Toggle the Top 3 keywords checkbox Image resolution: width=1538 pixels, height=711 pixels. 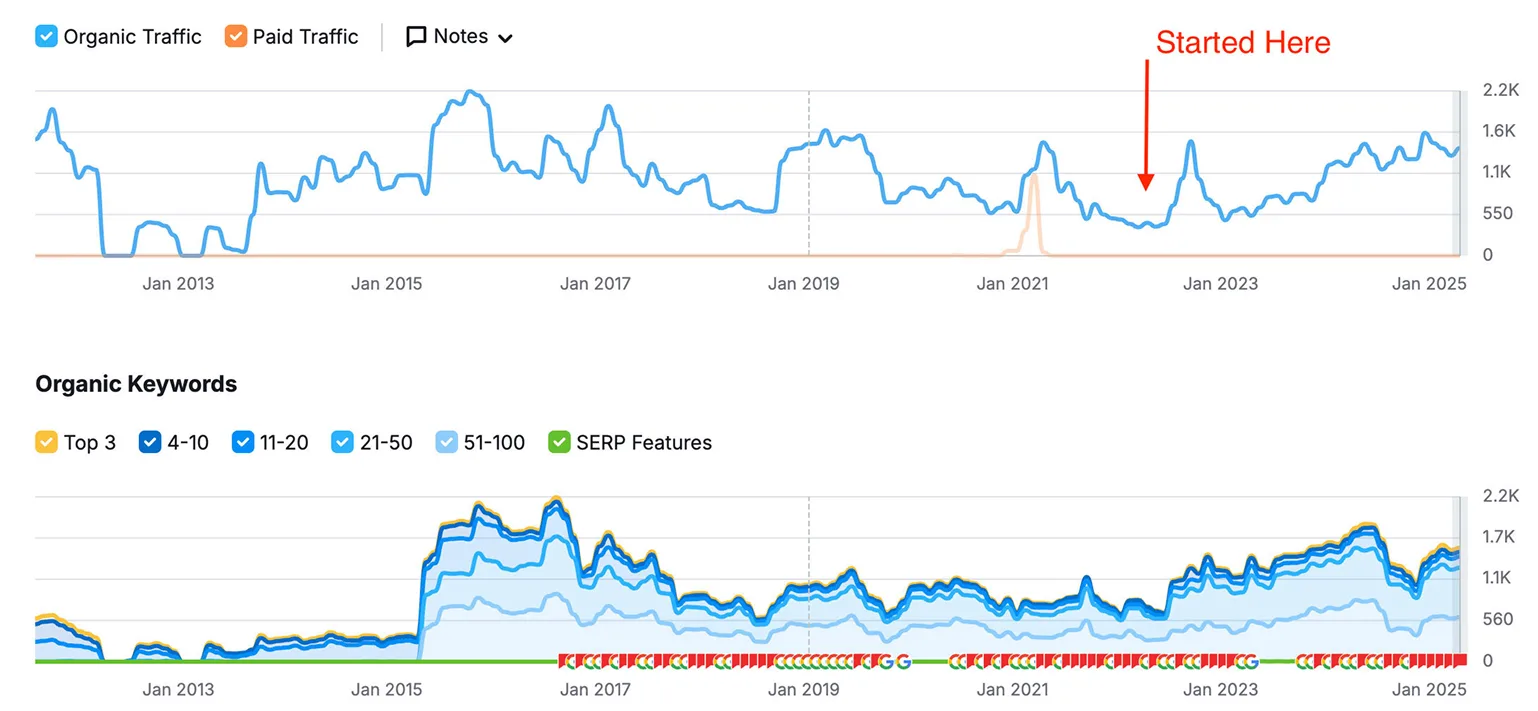pos(45,442)
